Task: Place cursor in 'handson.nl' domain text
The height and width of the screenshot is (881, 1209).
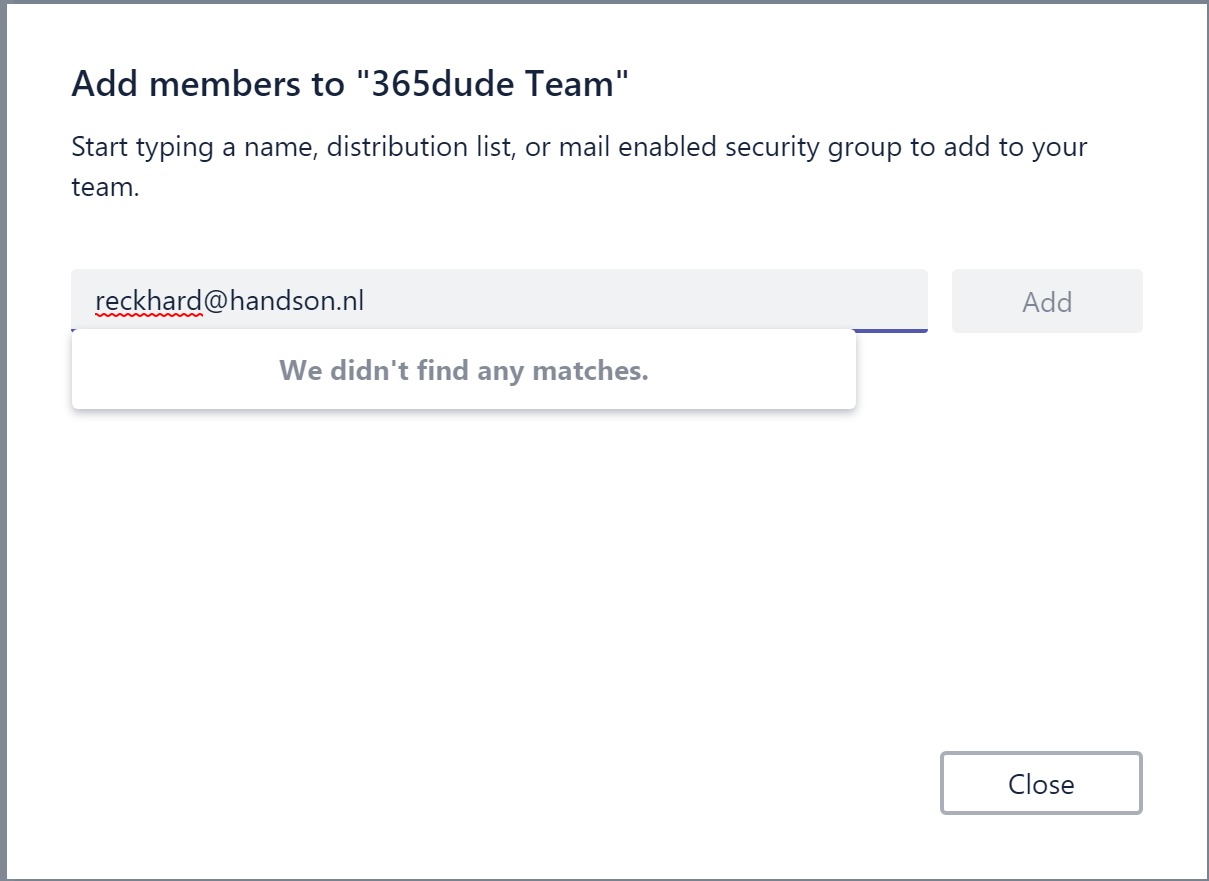Action: [x=297, y=301]
